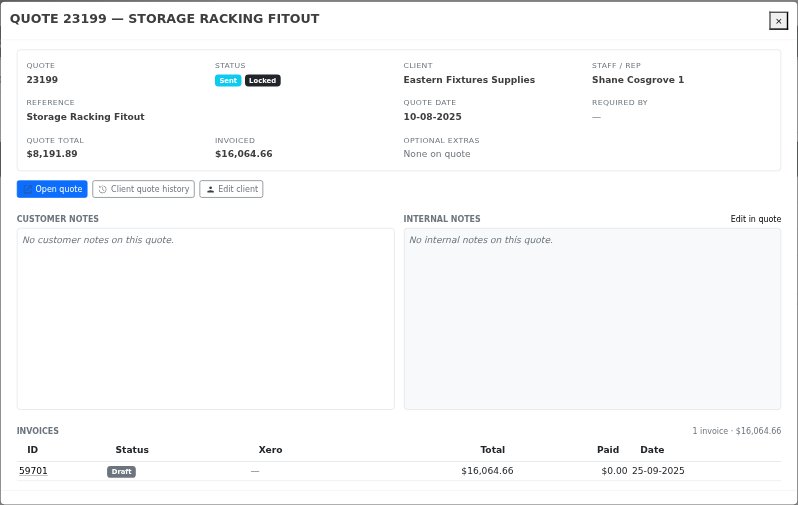Follow the Edit in quote link
This screenshot has width=798, height=505.
pos(755,219)
